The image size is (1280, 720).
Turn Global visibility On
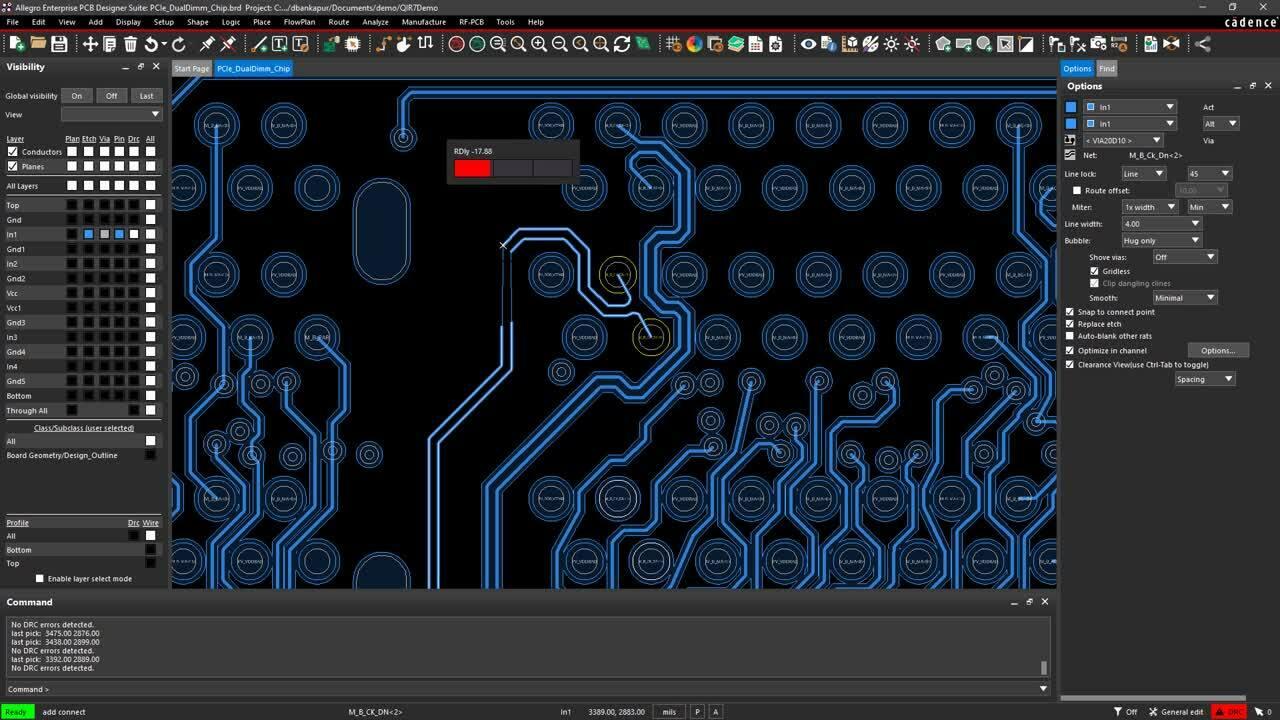[x=76, y=96]
